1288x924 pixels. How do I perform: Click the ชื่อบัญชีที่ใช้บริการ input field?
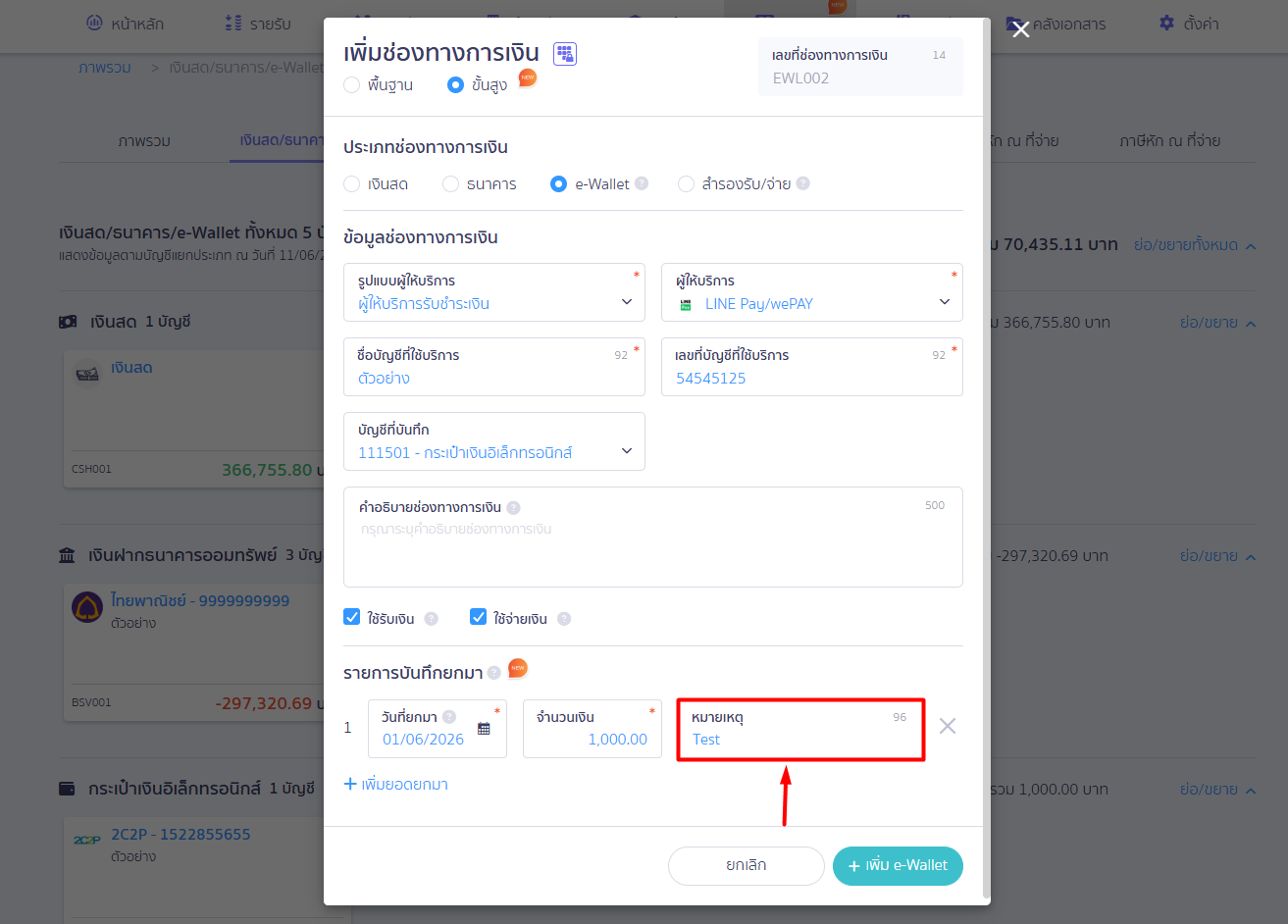pos(494,367)
